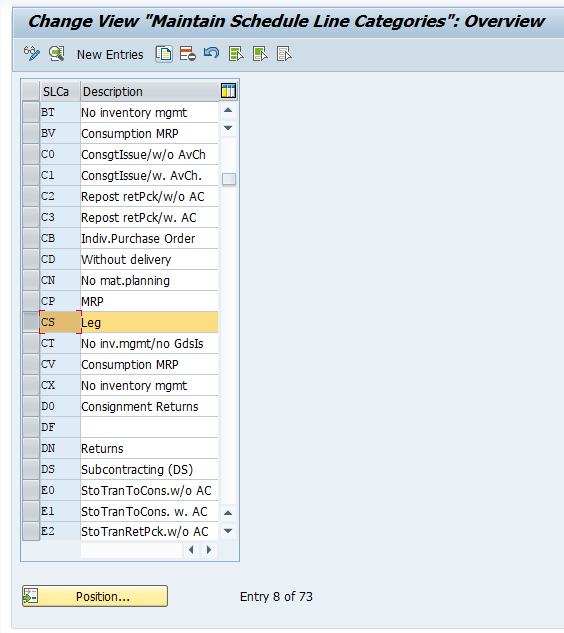
Task: Click the CT category code cell
Action: (x=60, y=343)
